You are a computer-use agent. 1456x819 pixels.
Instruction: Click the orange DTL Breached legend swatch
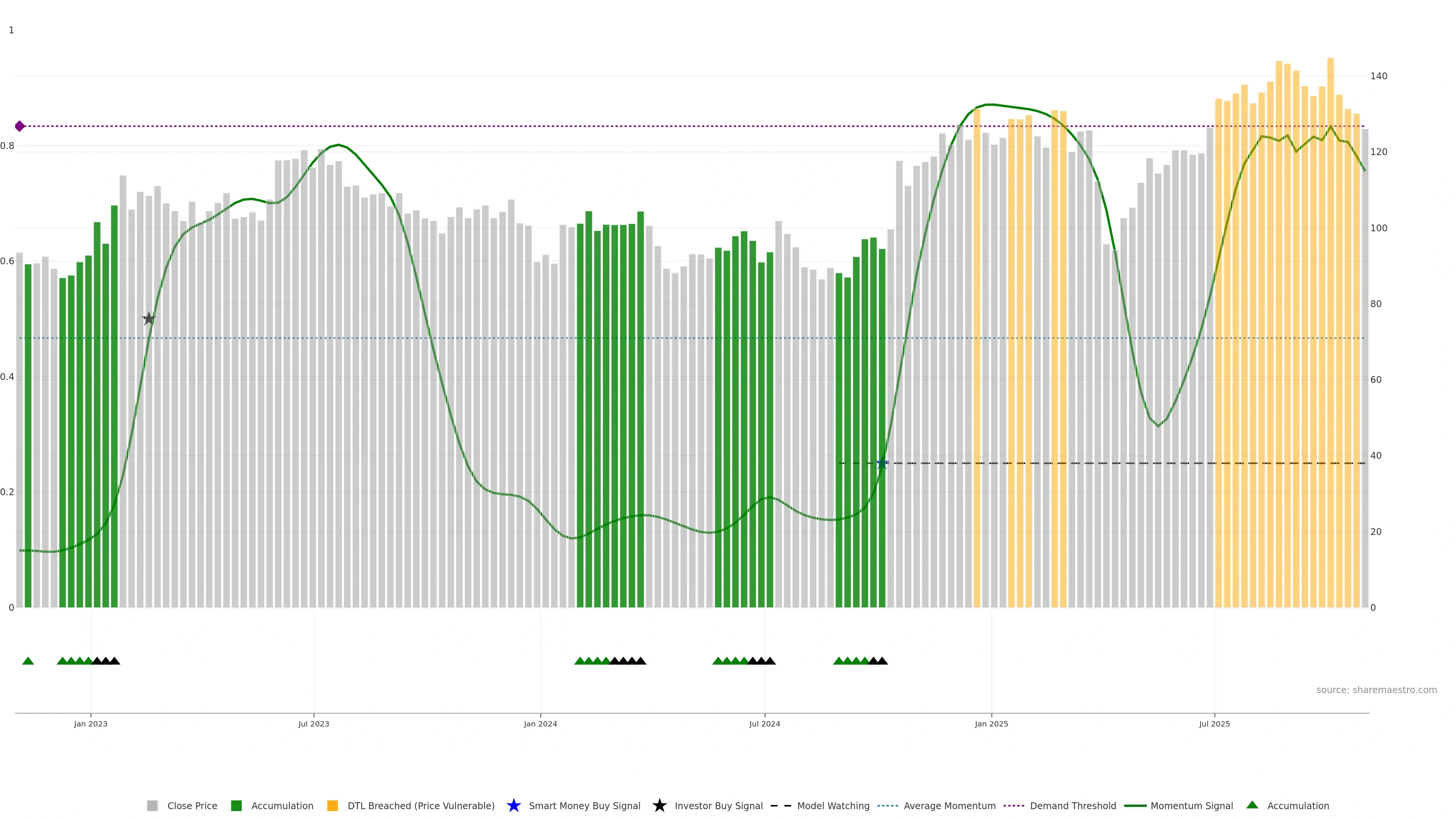333,805
